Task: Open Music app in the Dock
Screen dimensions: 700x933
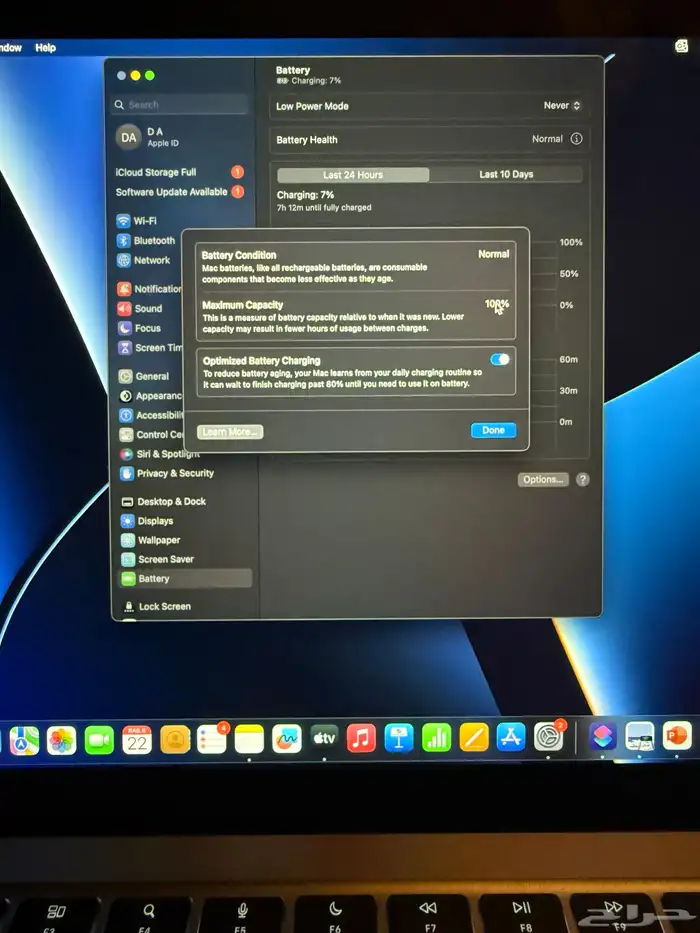Action: pos(361,738)
